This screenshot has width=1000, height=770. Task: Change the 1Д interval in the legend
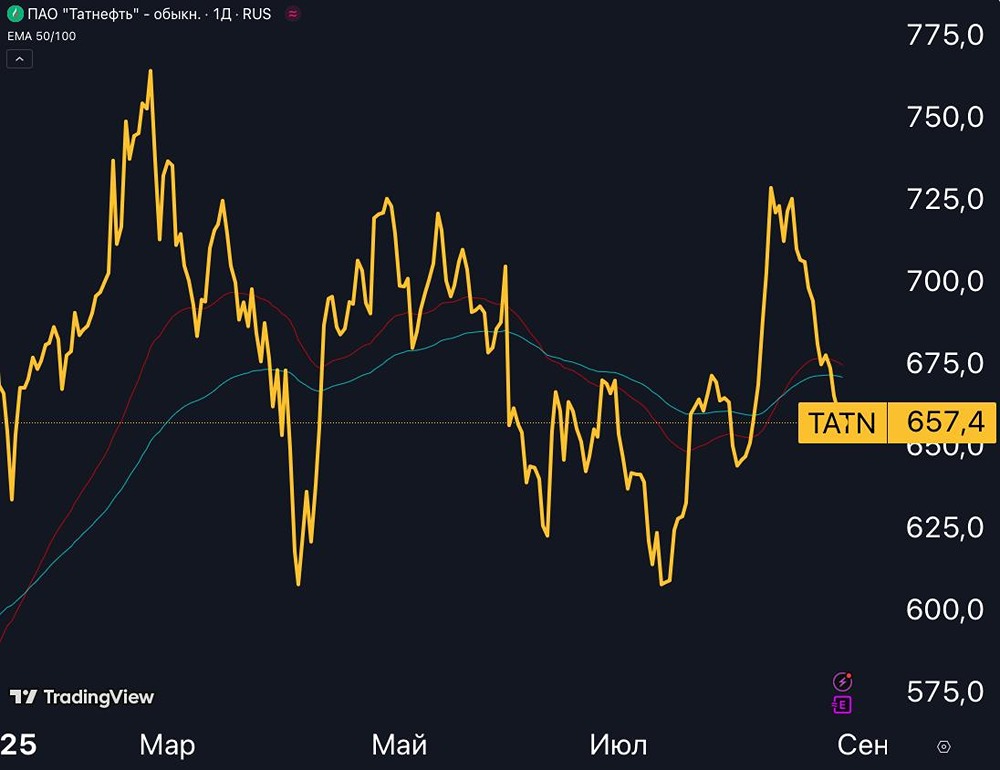(x=222, y=14)
